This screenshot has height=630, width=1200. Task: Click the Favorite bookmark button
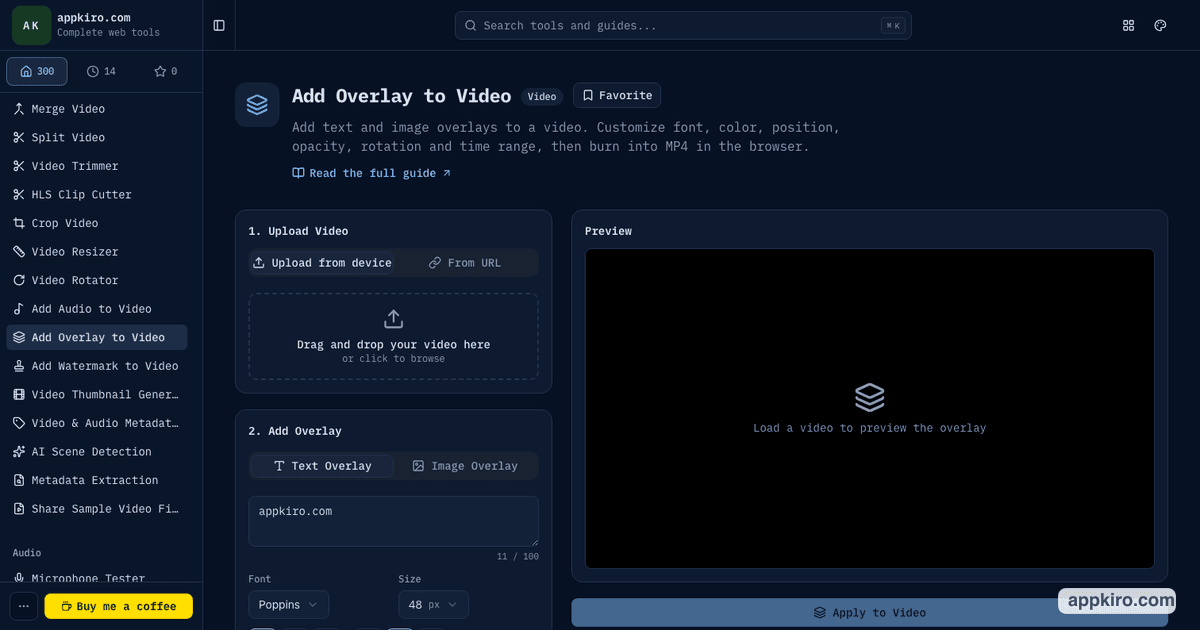(617, 95)
